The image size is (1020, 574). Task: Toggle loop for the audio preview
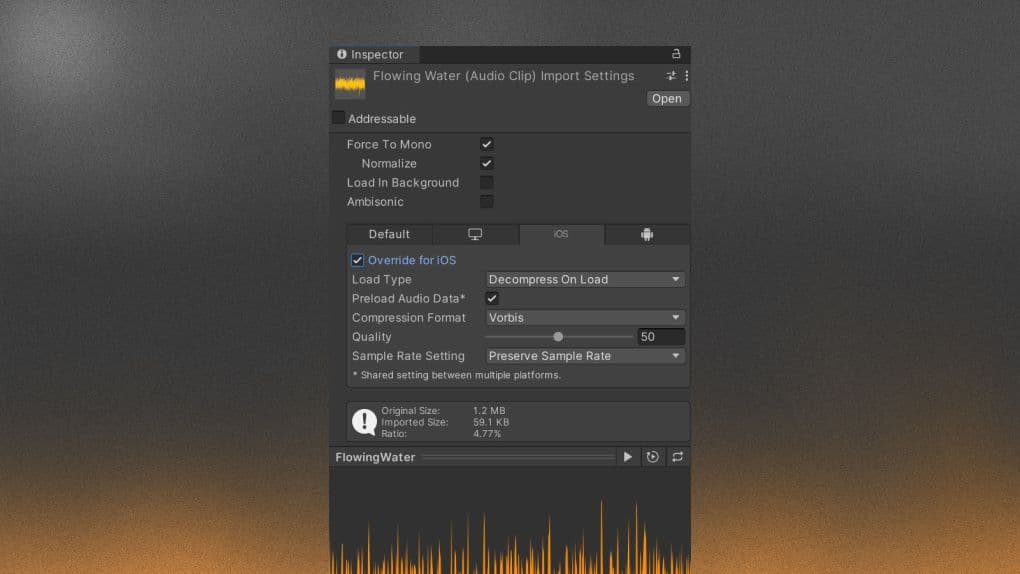(677, 457)
